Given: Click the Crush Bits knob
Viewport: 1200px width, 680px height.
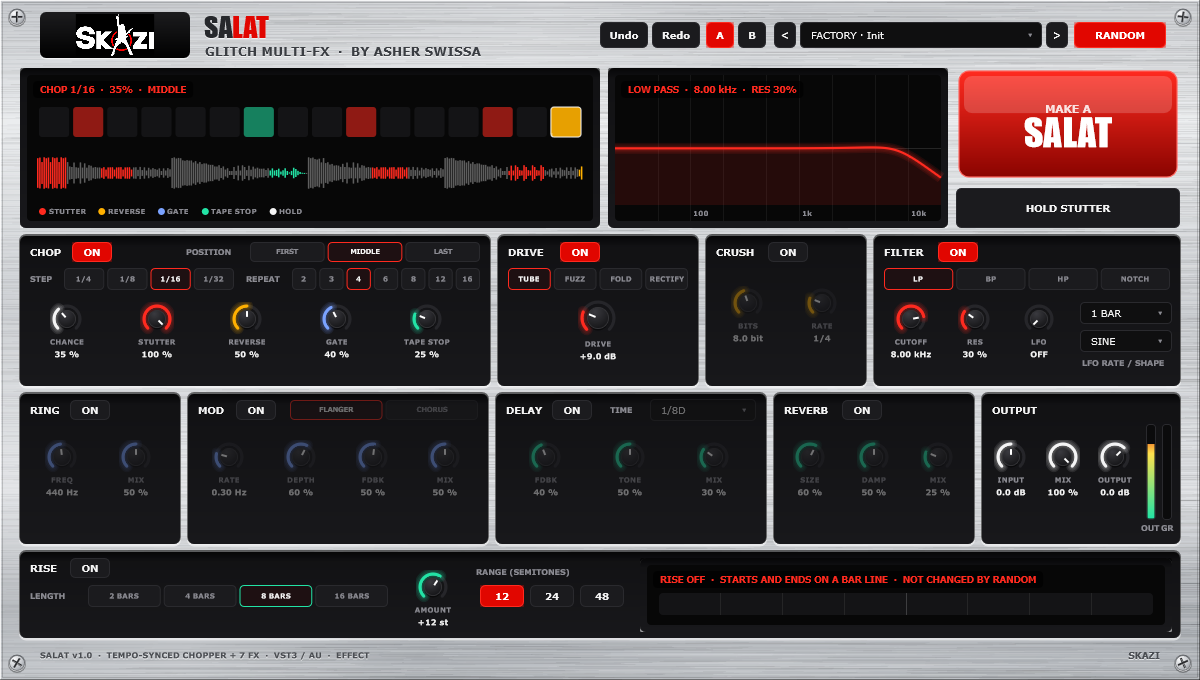Looking at the screenshot, I should tap(747, 302).
